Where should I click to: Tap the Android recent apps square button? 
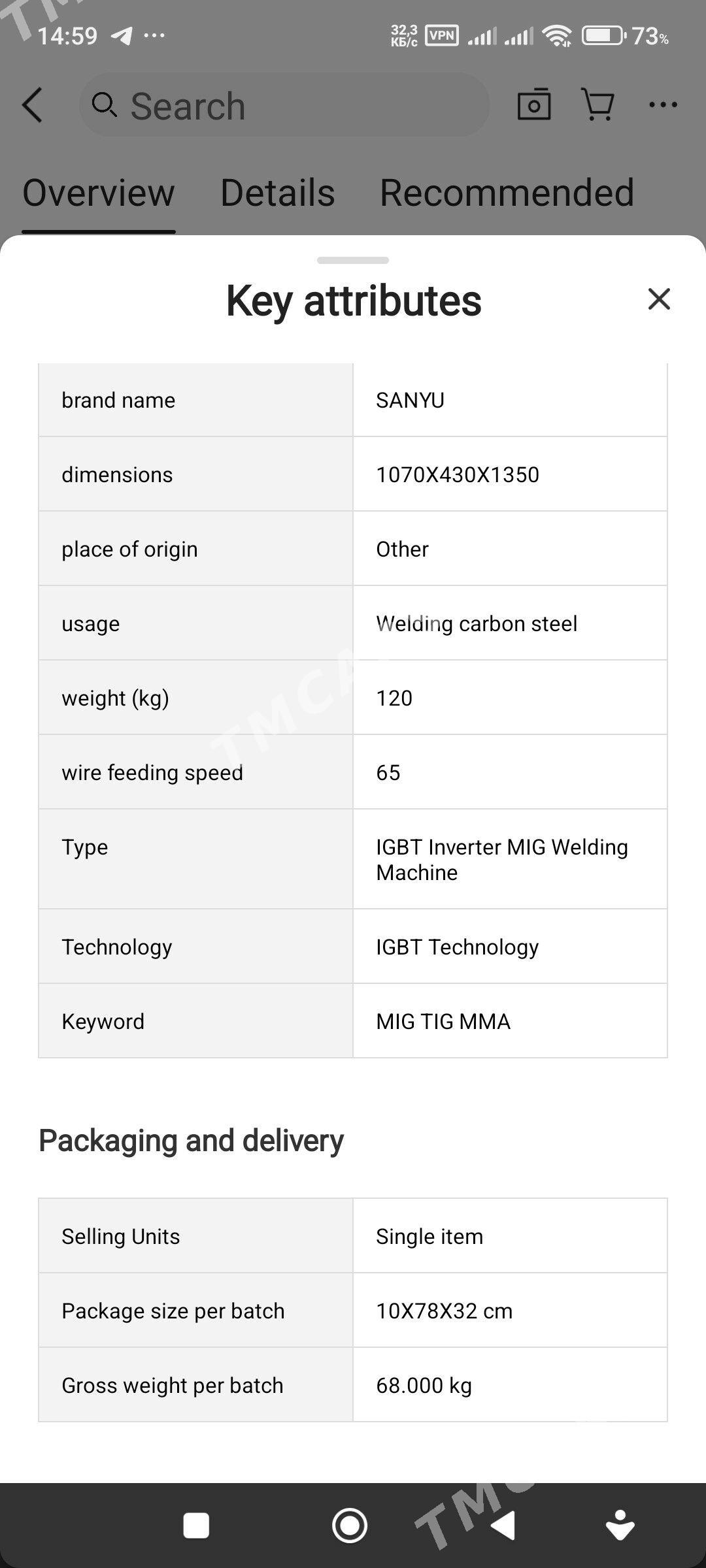(196, 1526)
